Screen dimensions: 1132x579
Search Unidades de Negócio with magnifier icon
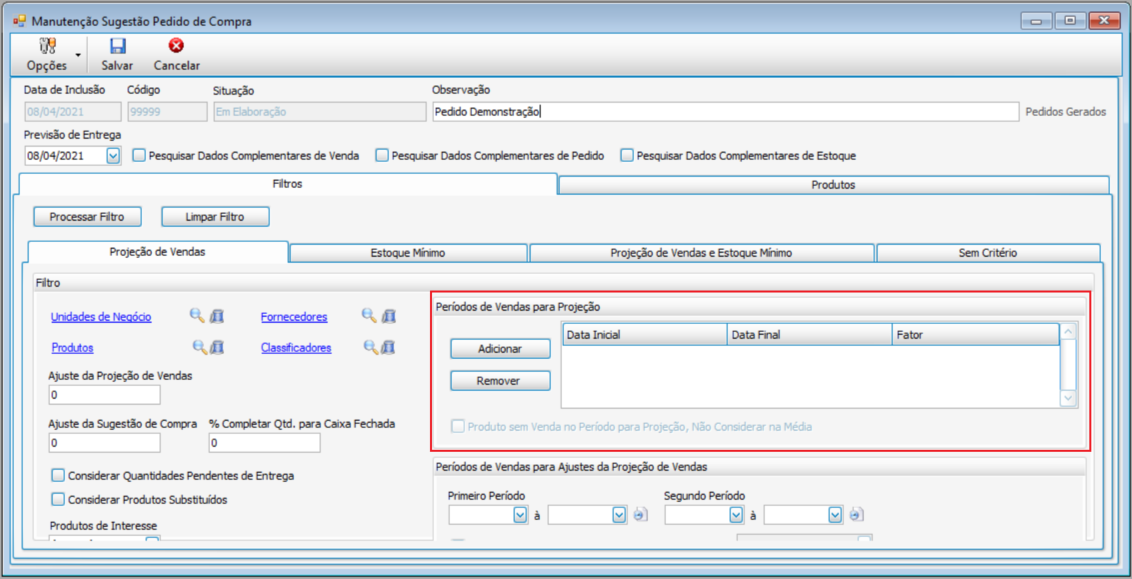coord(197,315)
